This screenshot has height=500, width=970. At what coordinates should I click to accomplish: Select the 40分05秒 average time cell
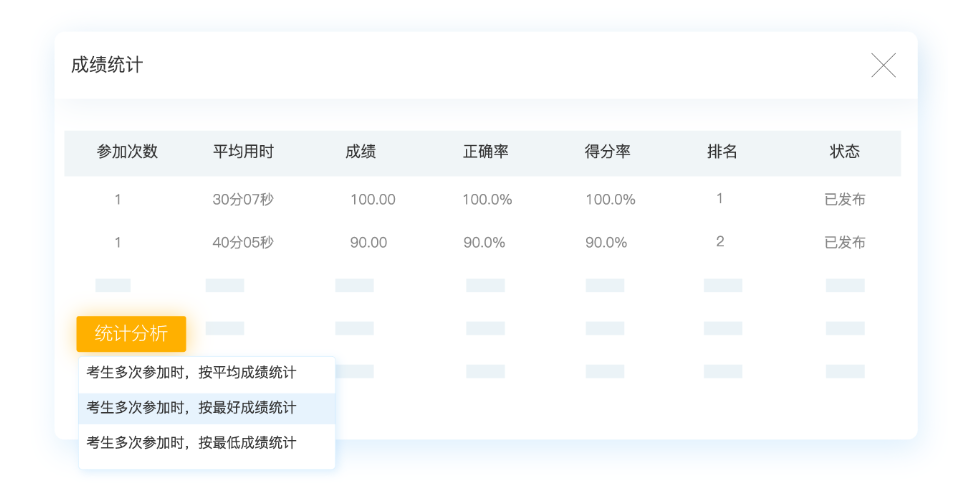[x=243, y=242]
